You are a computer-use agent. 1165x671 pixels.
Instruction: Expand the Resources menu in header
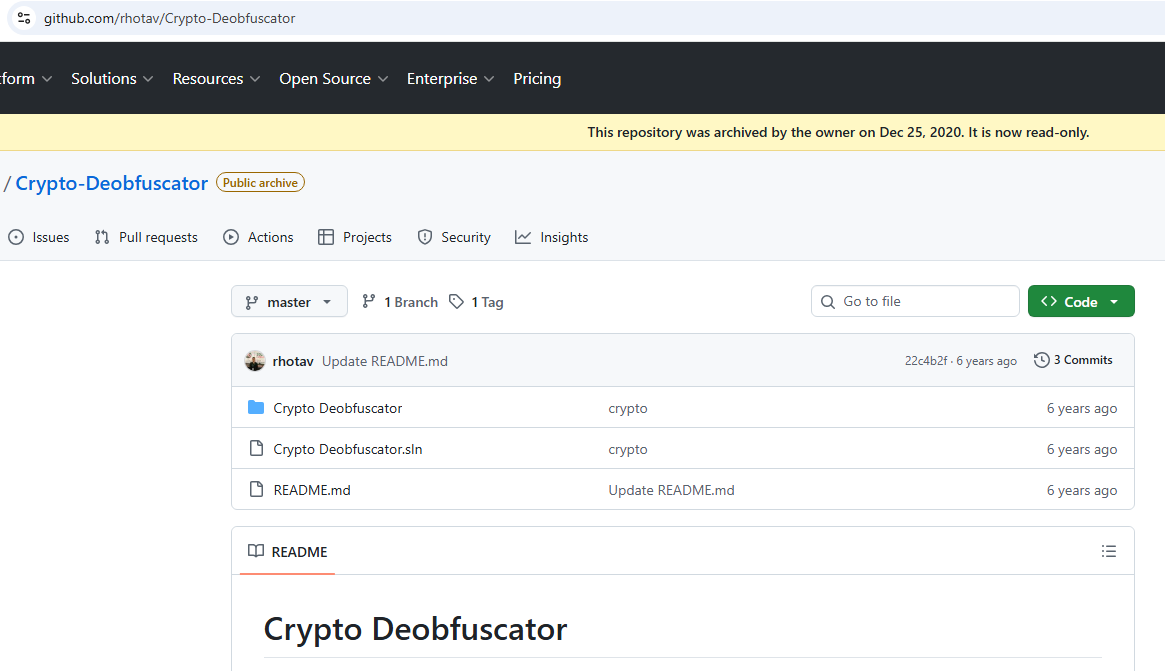point(216,79)
